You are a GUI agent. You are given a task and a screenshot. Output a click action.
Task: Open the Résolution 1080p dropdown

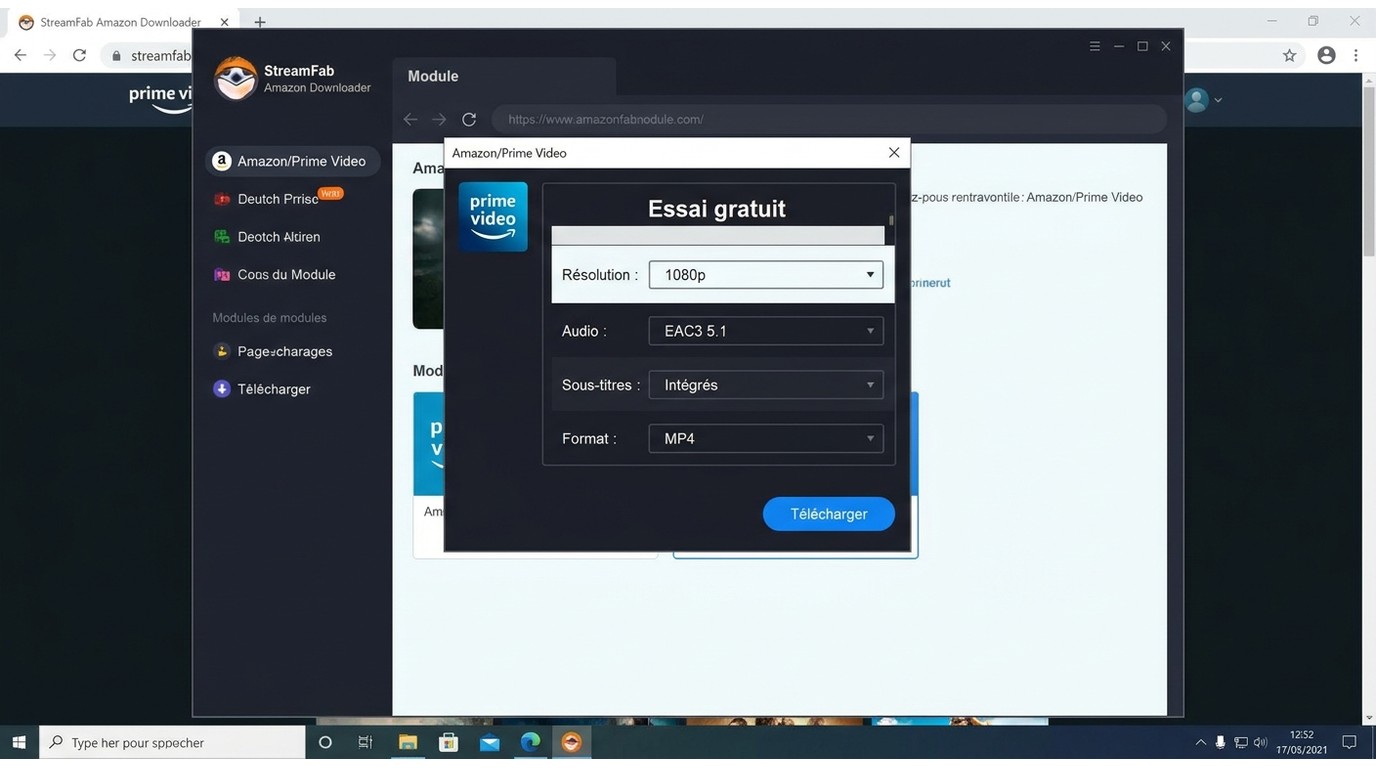click(766, 275)
